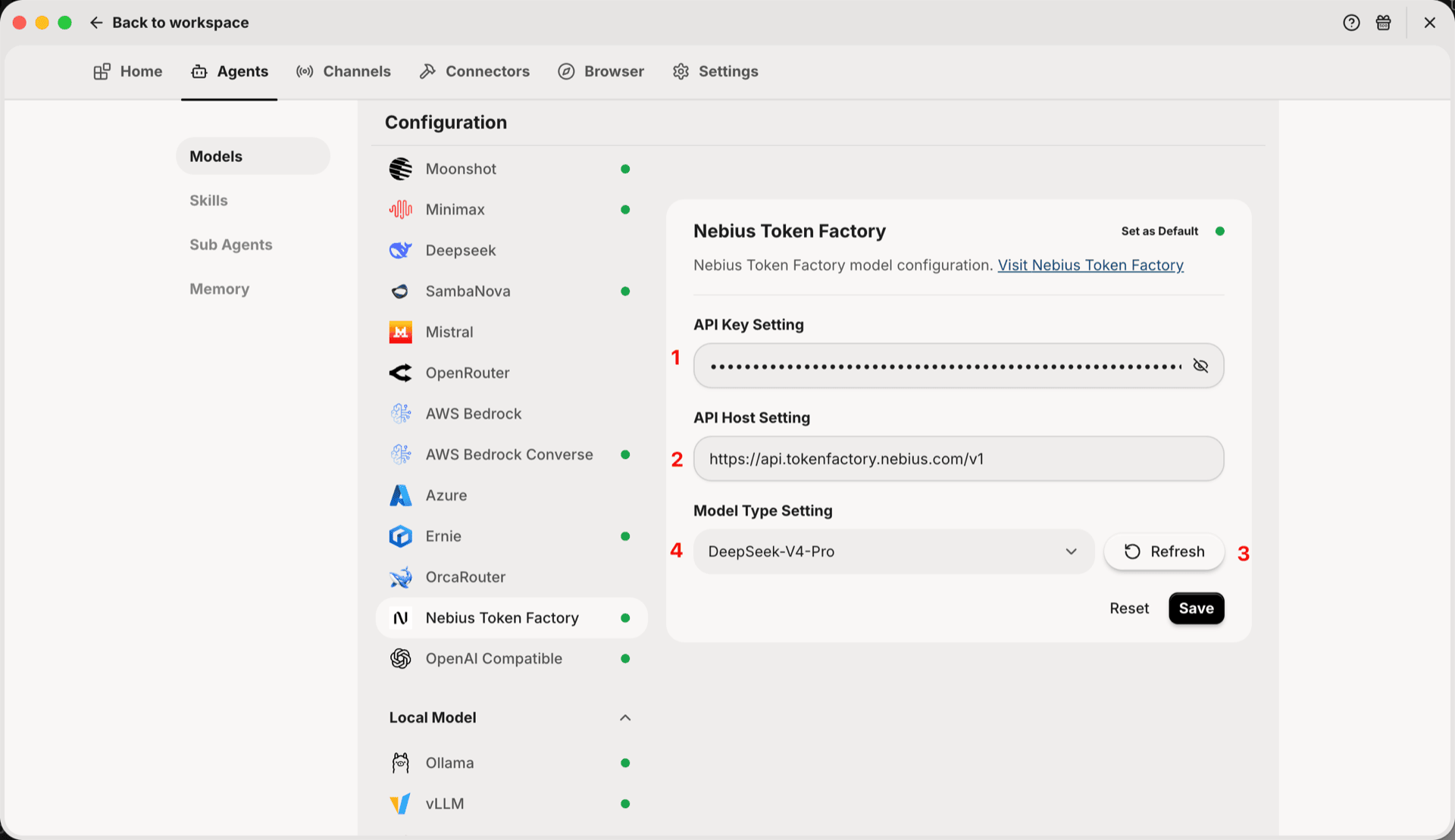
Task: Open help via the question mark icon
Action: click(x=1351, y=23)
